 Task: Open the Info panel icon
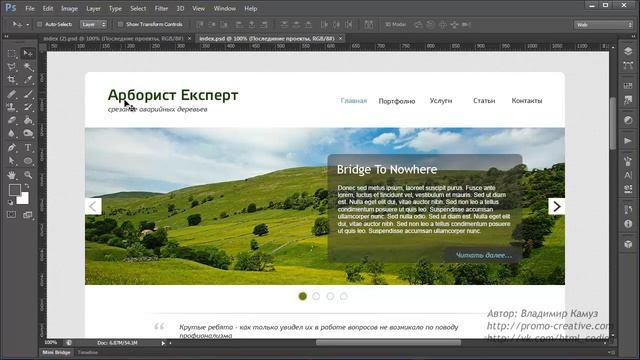pyautogui.click(x=628, y=224)
